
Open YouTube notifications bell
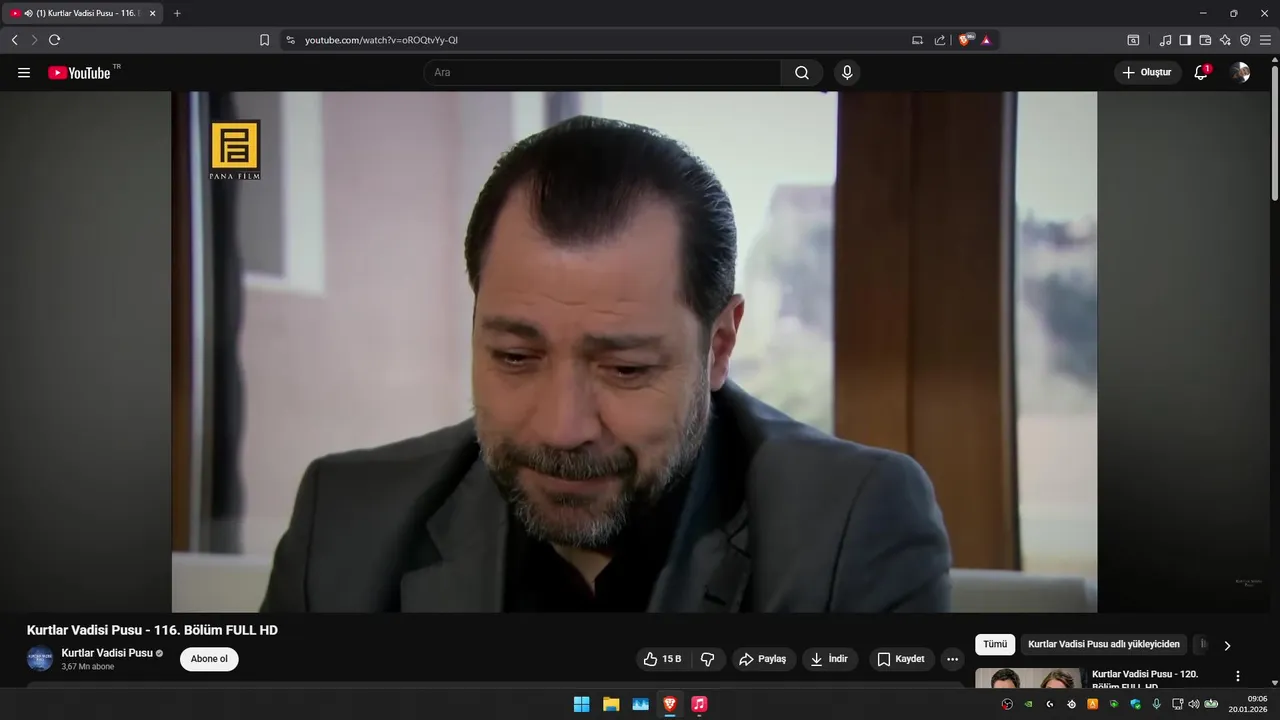point(1201,72)
